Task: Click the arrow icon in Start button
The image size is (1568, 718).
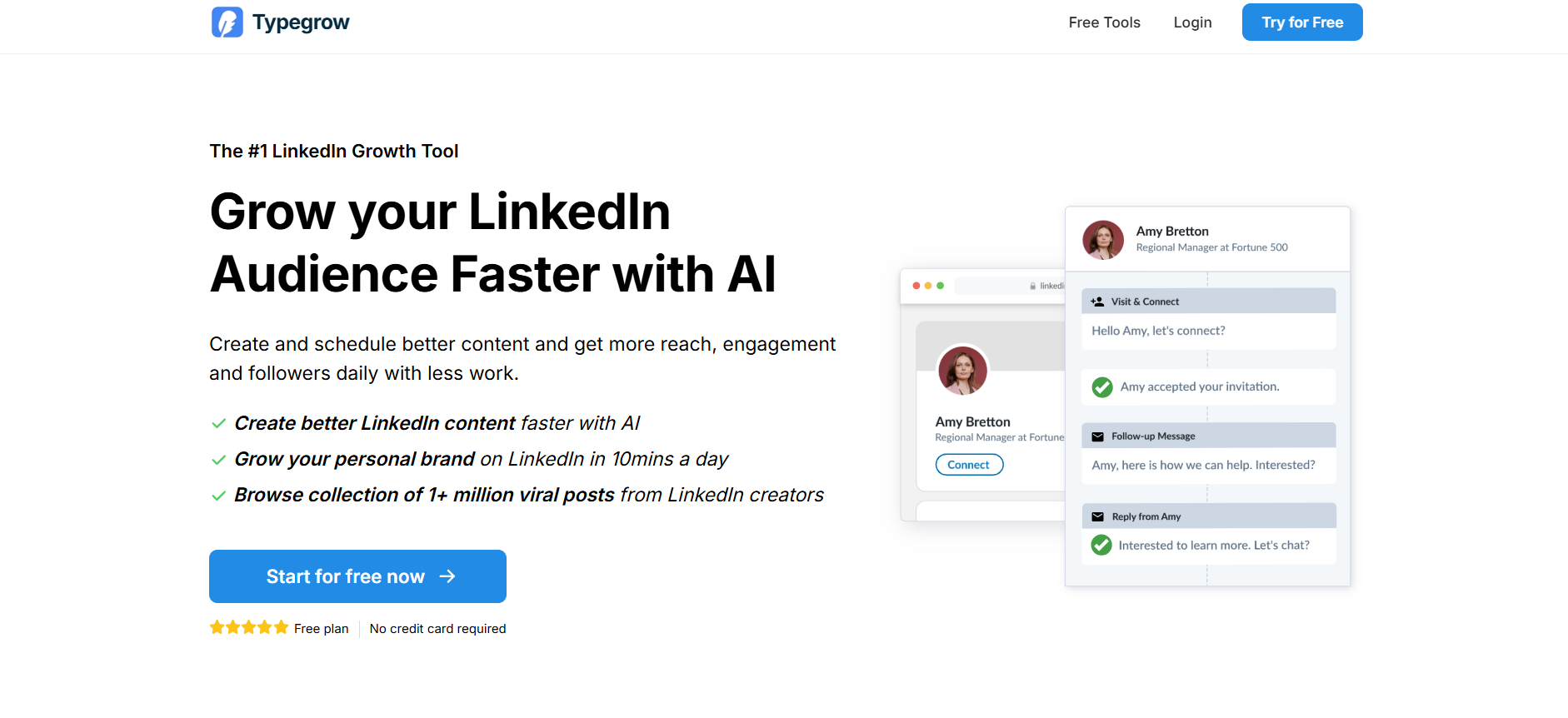Action: point(447,576)
